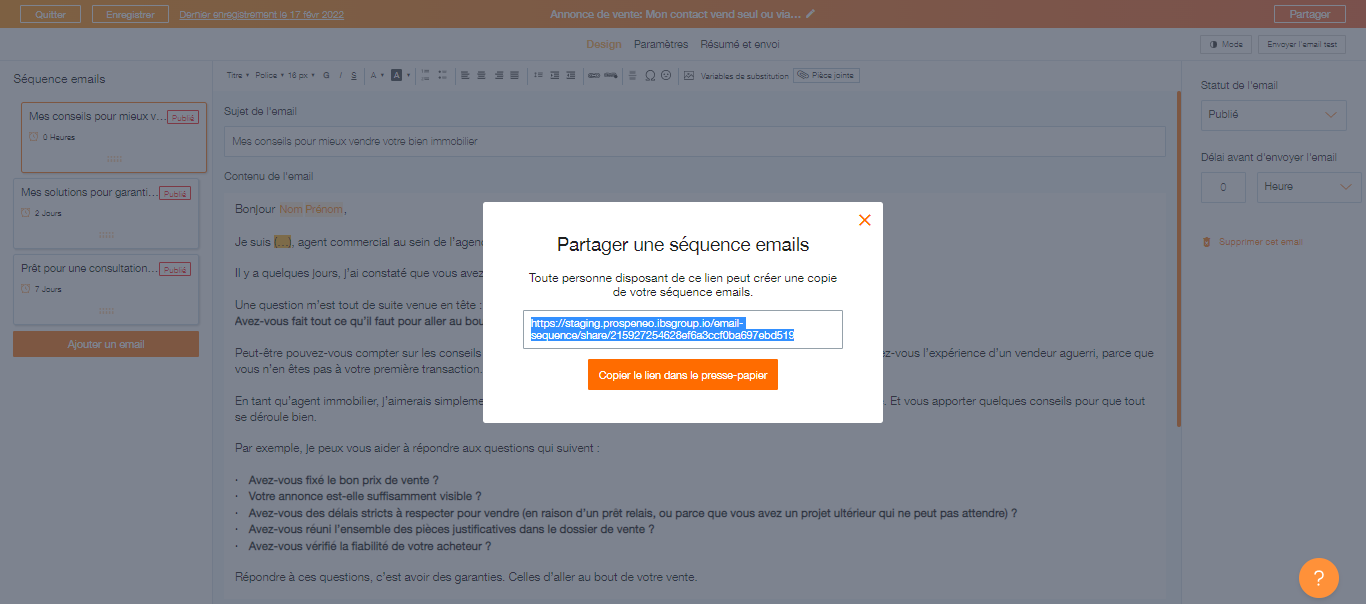Open the text background color dropdown
This screenshot has height=604, width=1366.
(x=401, y=75)
